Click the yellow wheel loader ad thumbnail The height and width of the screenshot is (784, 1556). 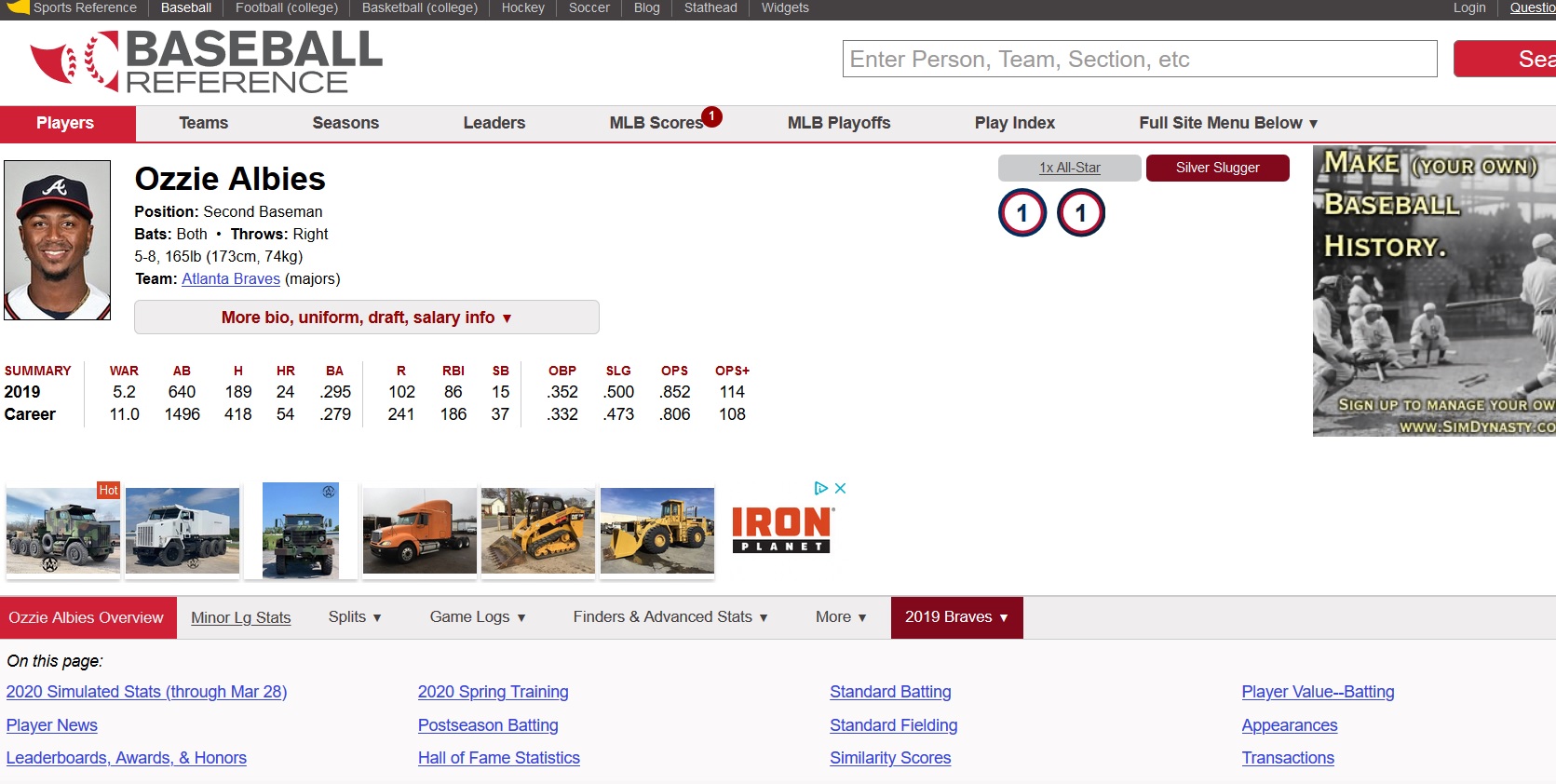pos(657,530)
